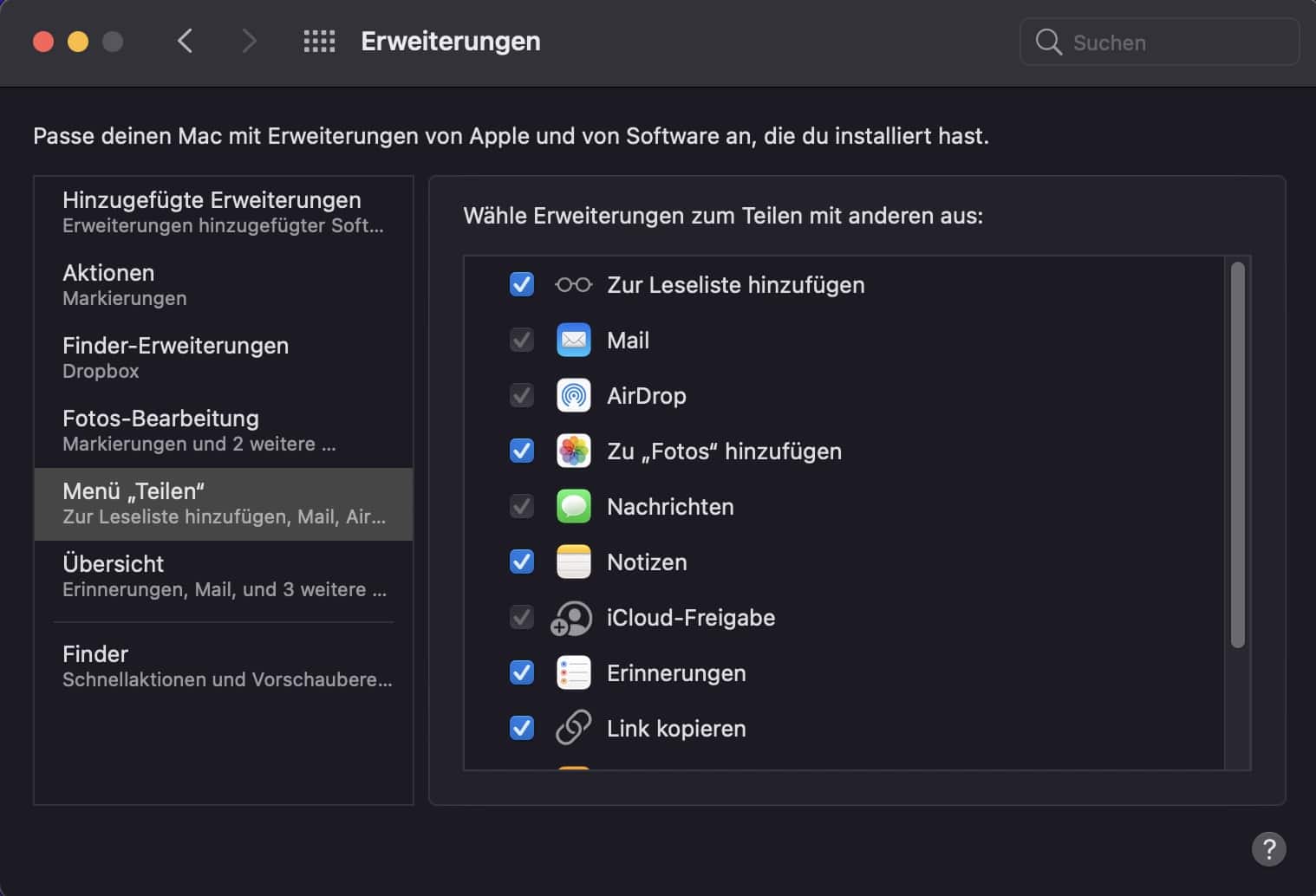
Task: Go back with the left chevron
Action: coord(185,42)
